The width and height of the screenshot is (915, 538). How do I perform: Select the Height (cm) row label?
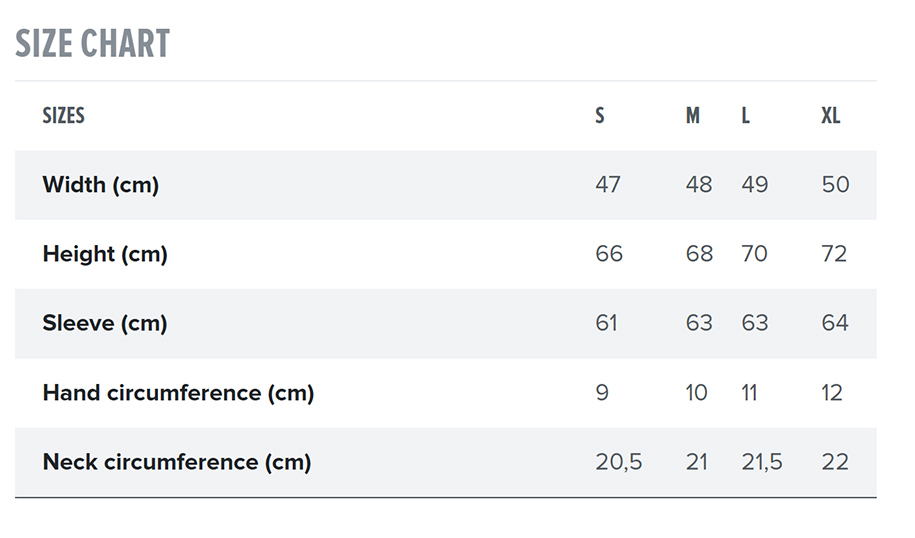(x=105, y=254)
